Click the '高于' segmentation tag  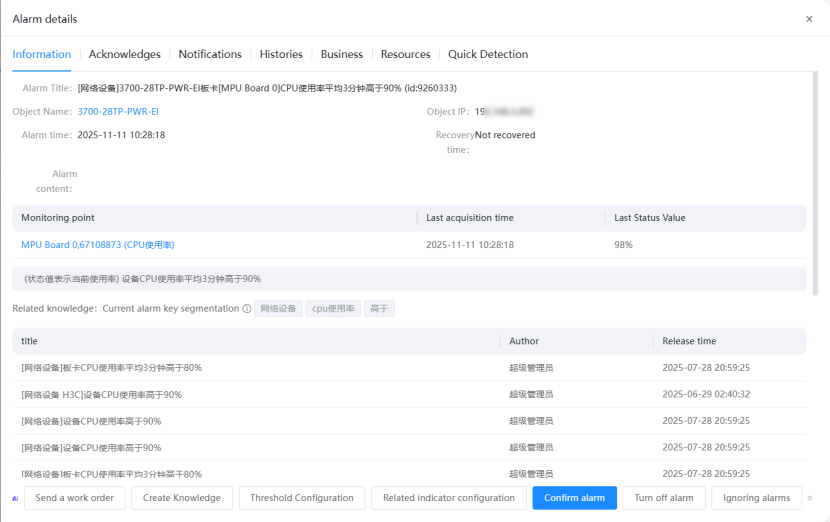379,309
